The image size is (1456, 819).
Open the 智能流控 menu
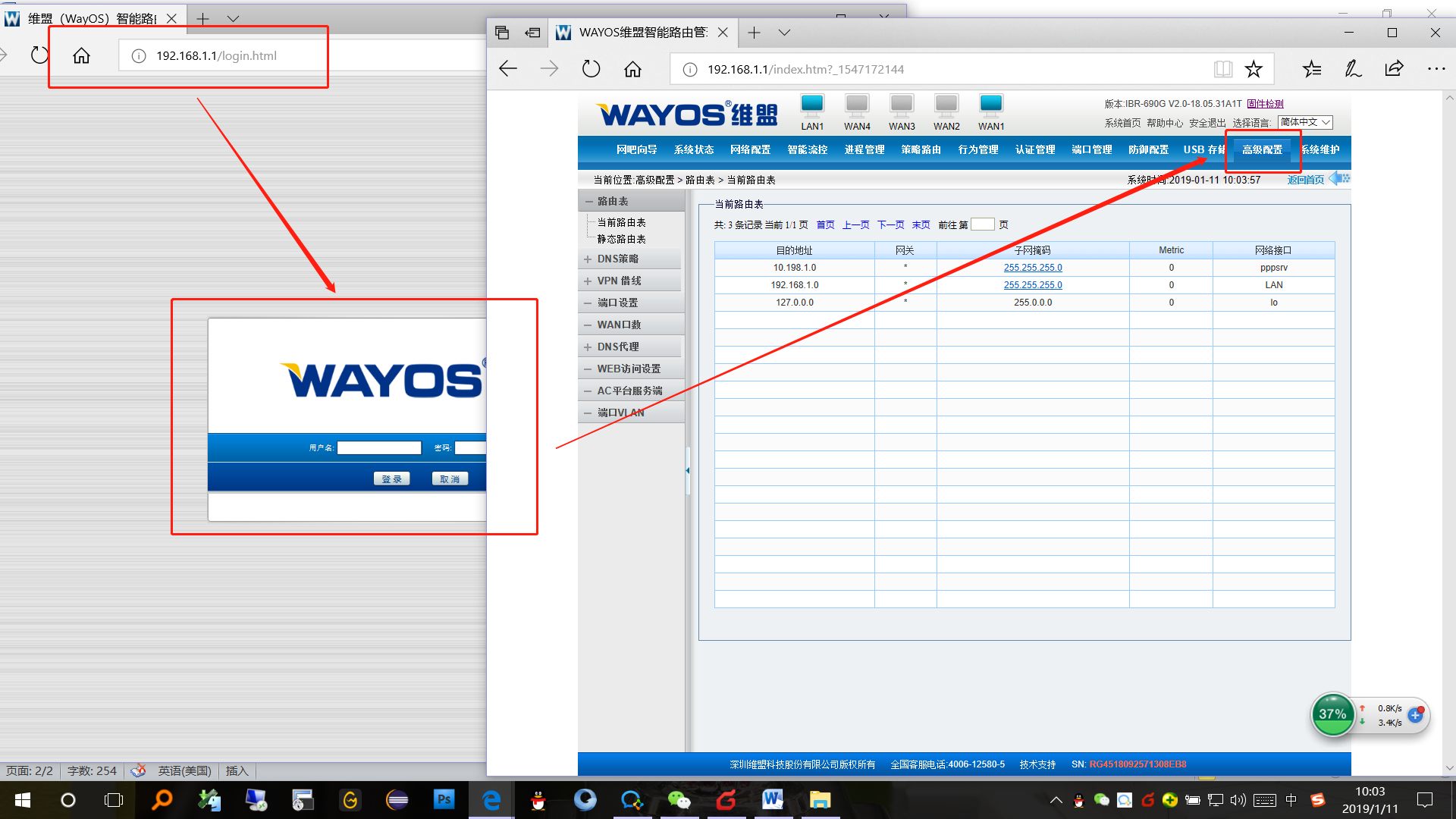point(807,149)
